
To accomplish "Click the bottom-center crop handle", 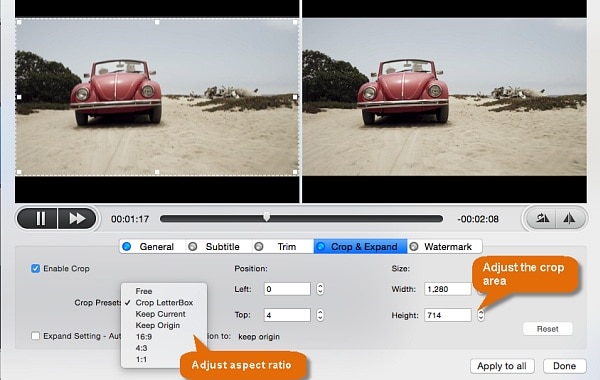I will [x=157, y=172].
